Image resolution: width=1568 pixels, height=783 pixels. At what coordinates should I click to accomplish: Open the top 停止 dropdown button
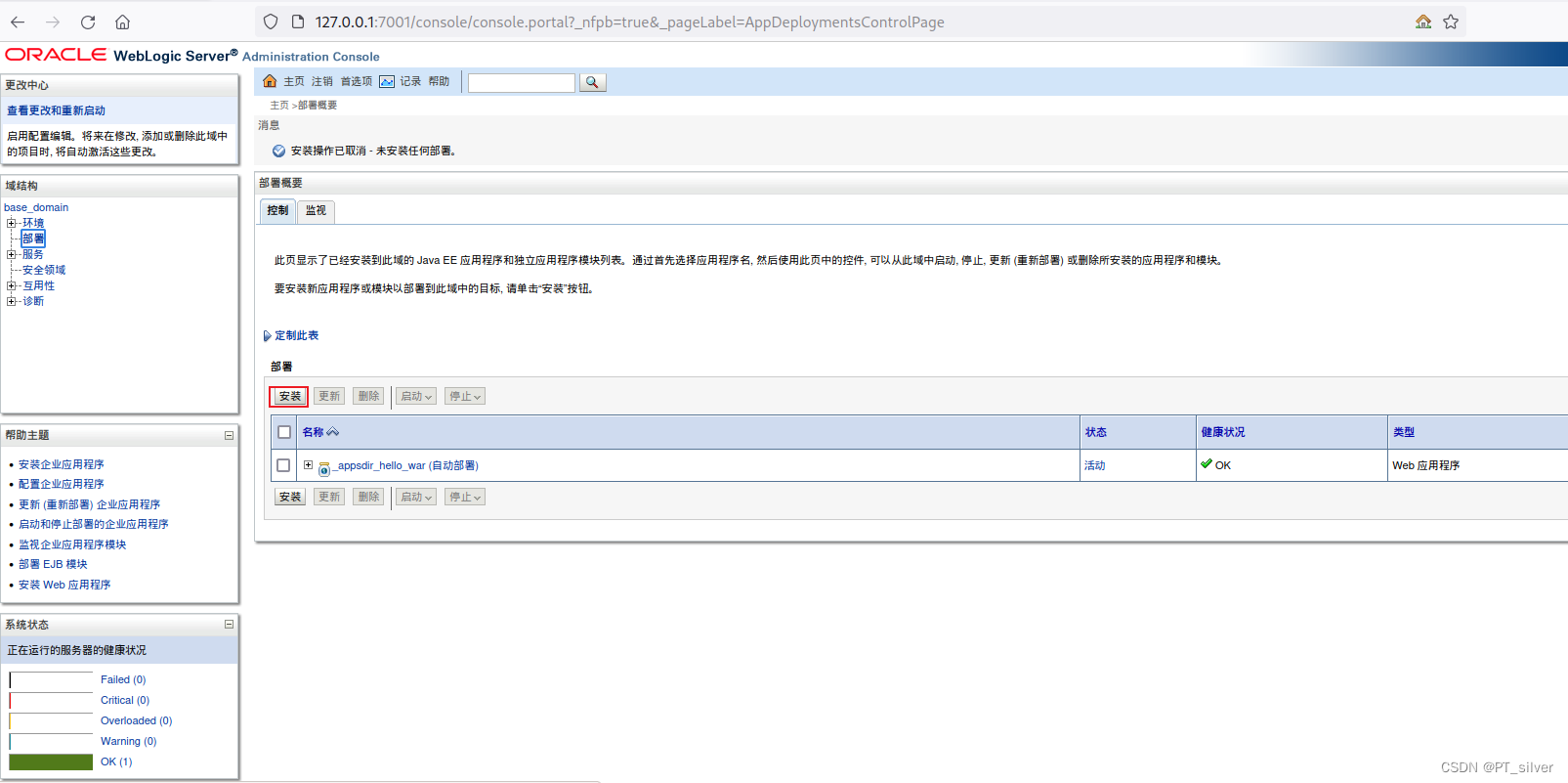tap(465, 396)
